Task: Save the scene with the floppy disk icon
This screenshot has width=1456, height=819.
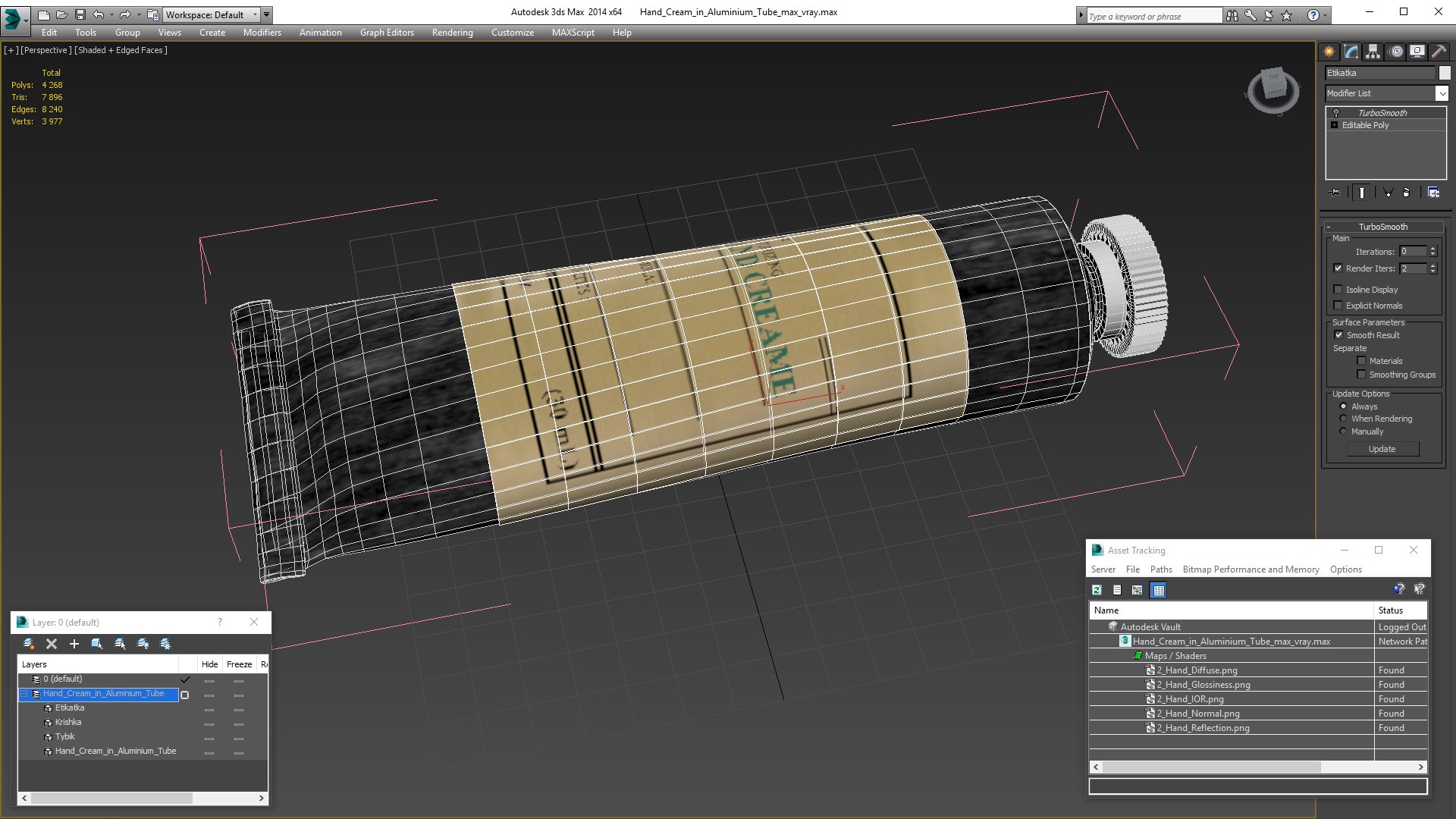Action: click(80, 14)
